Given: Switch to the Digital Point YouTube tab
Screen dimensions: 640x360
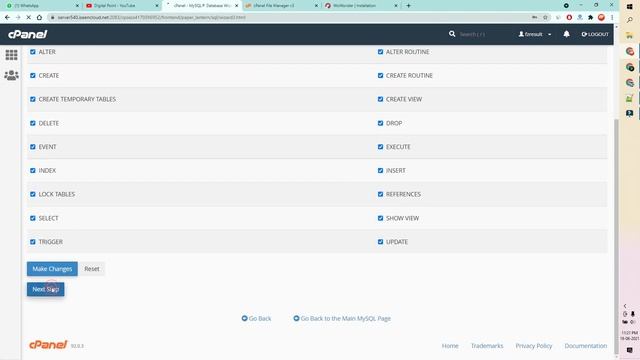Looking at the screenshot, I should click(122, 6).
